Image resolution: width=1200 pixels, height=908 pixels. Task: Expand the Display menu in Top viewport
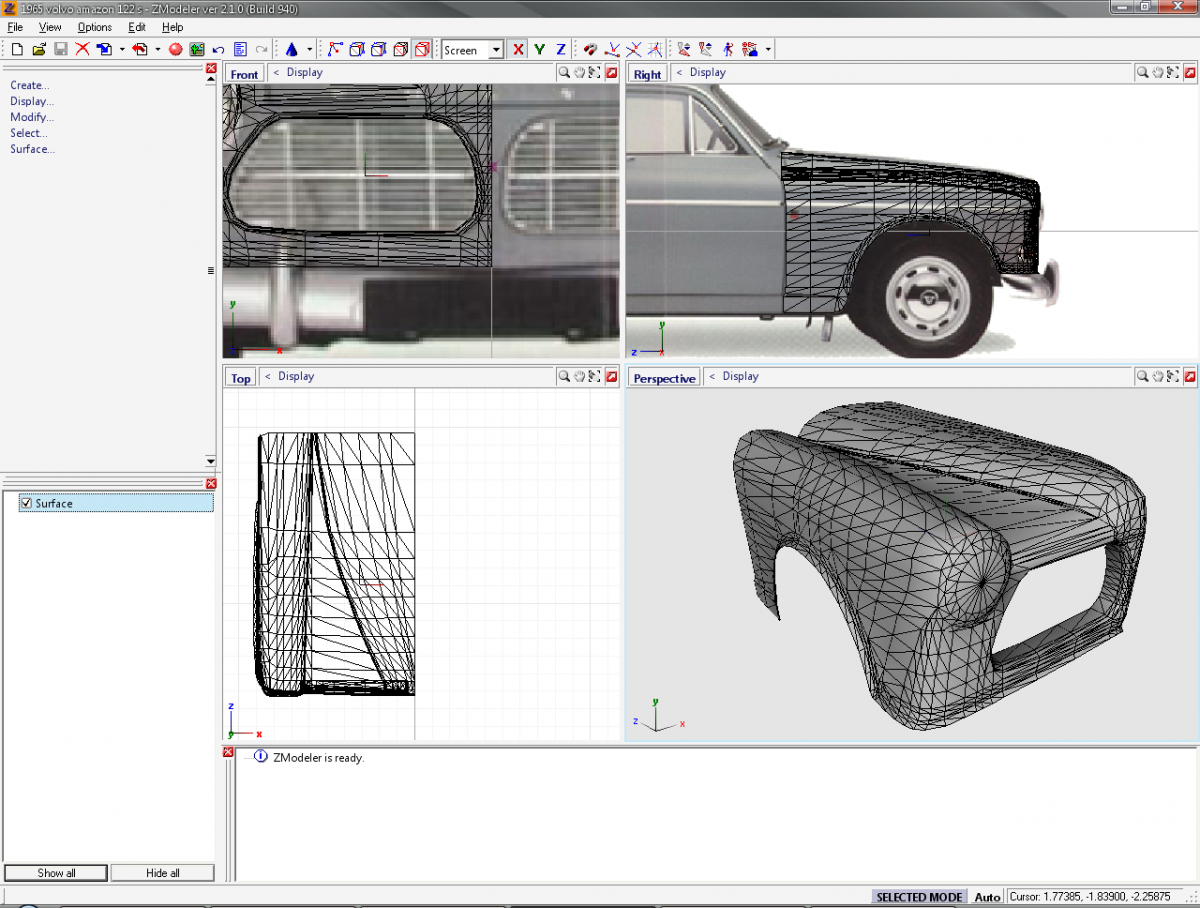(x=295, y=377)
